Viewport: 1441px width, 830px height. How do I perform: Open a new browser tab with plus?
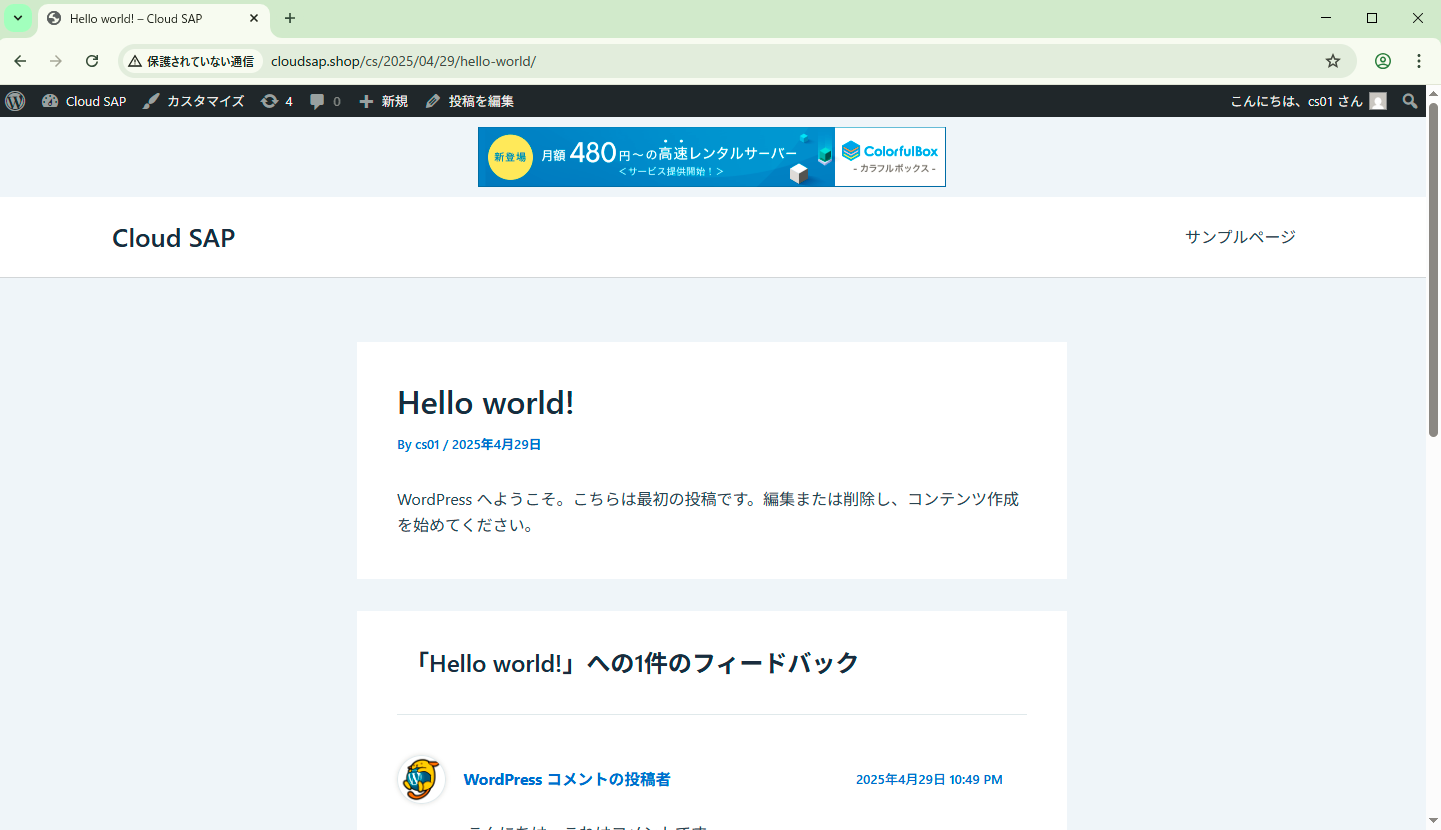click(290, 18)
